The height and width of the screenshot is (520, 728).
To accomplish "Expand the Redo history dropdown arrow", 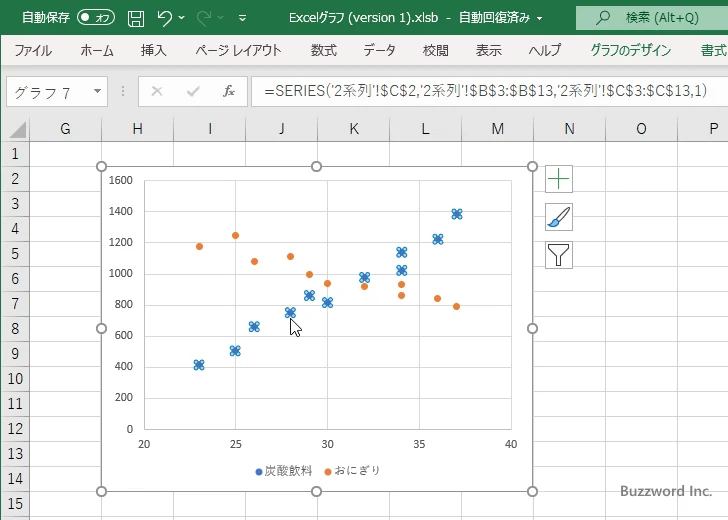I will coord(221,18).
